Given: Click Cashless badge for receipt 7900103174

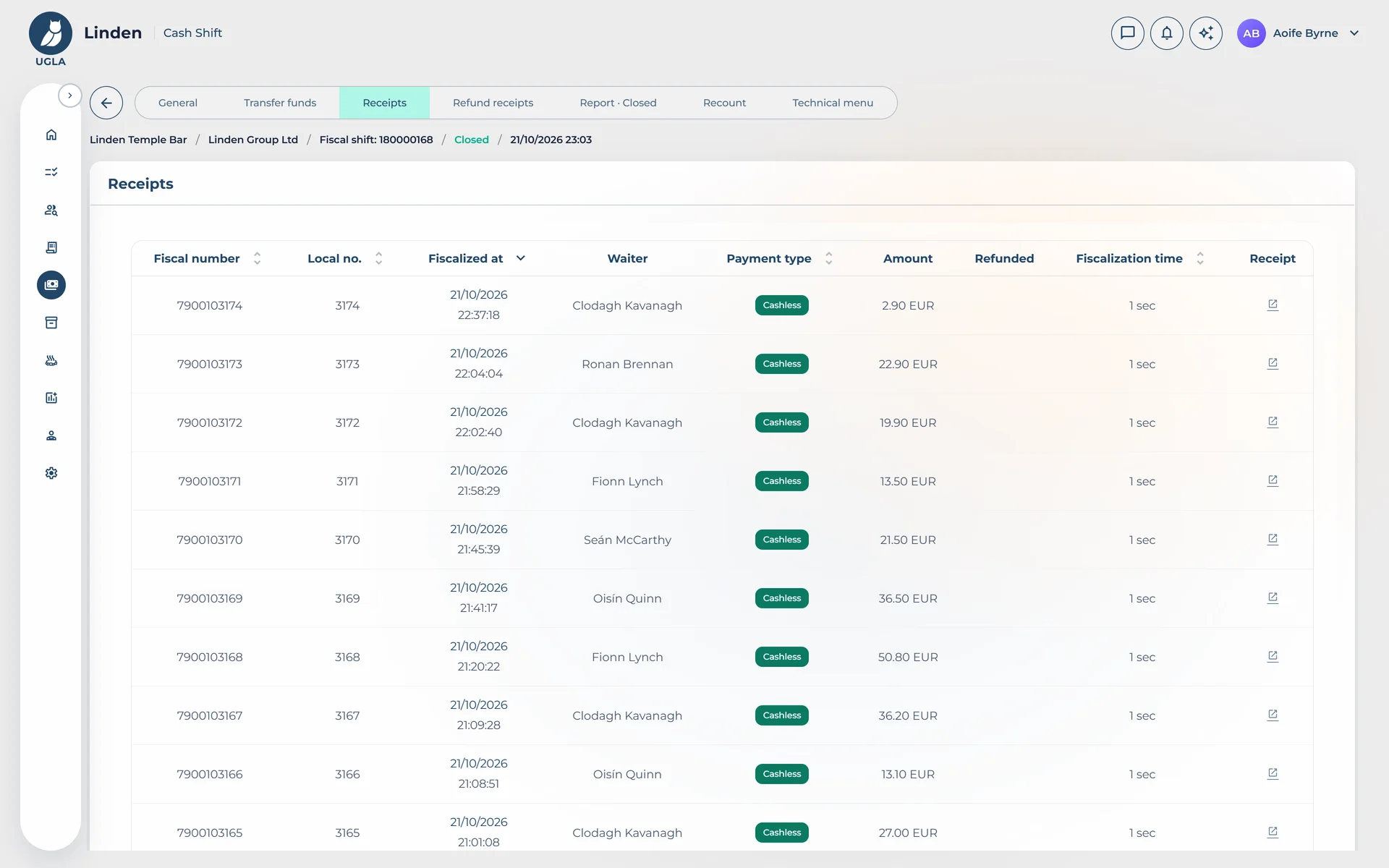Looking at the screenshot, I should [781, 305].
